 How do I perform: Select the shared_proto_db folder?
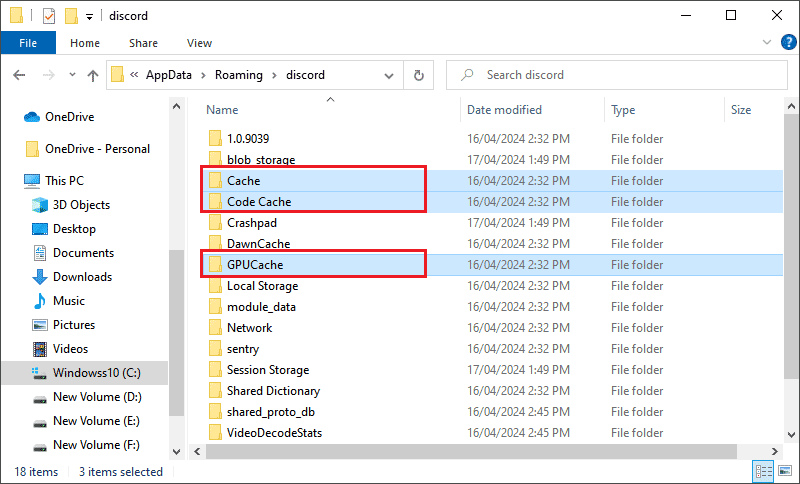pos(271,412)
